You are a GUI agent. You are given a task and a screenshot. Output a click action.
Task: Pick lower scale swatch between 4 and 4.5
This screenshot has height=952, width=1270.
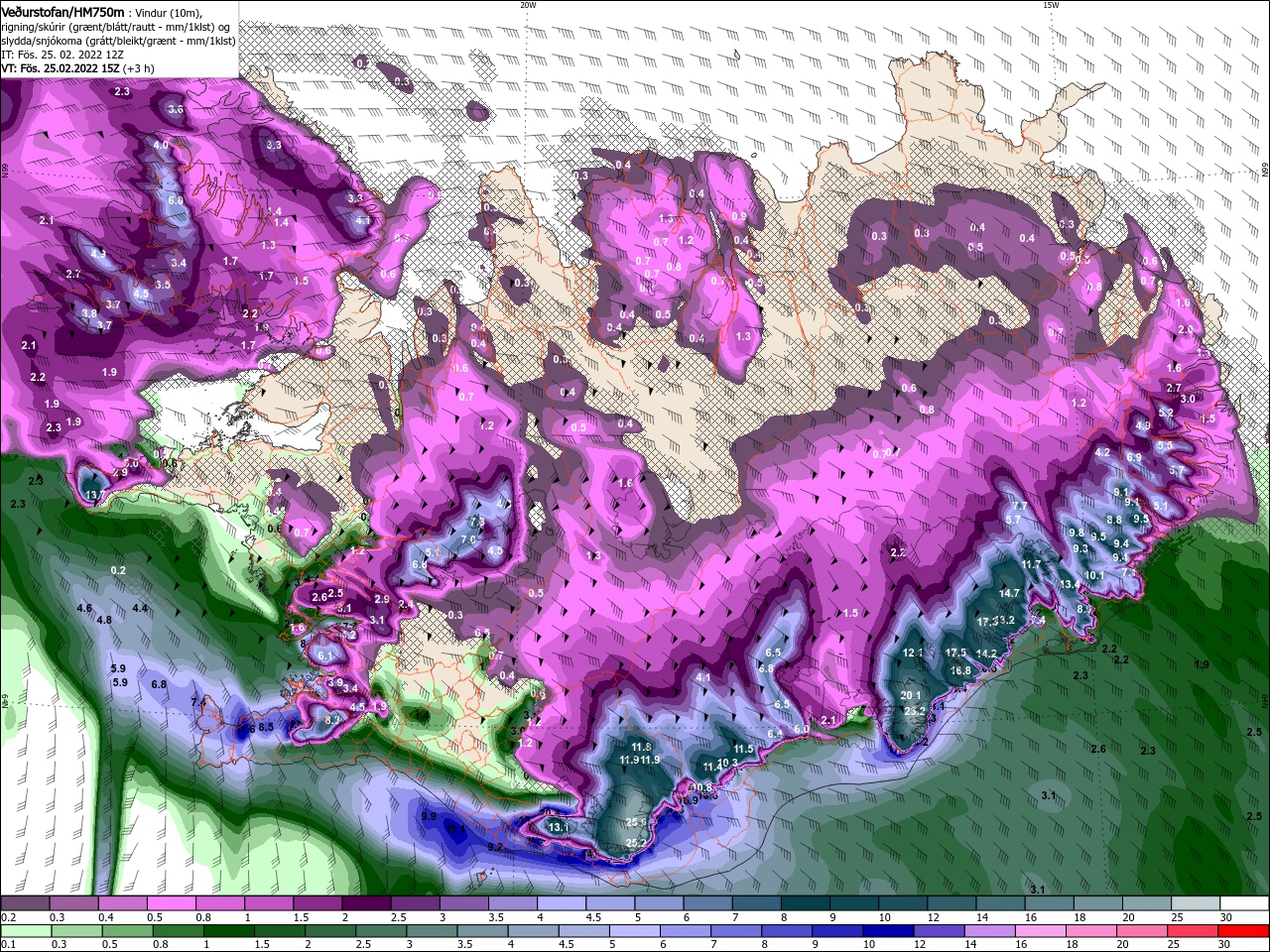(x=534, y=931)
